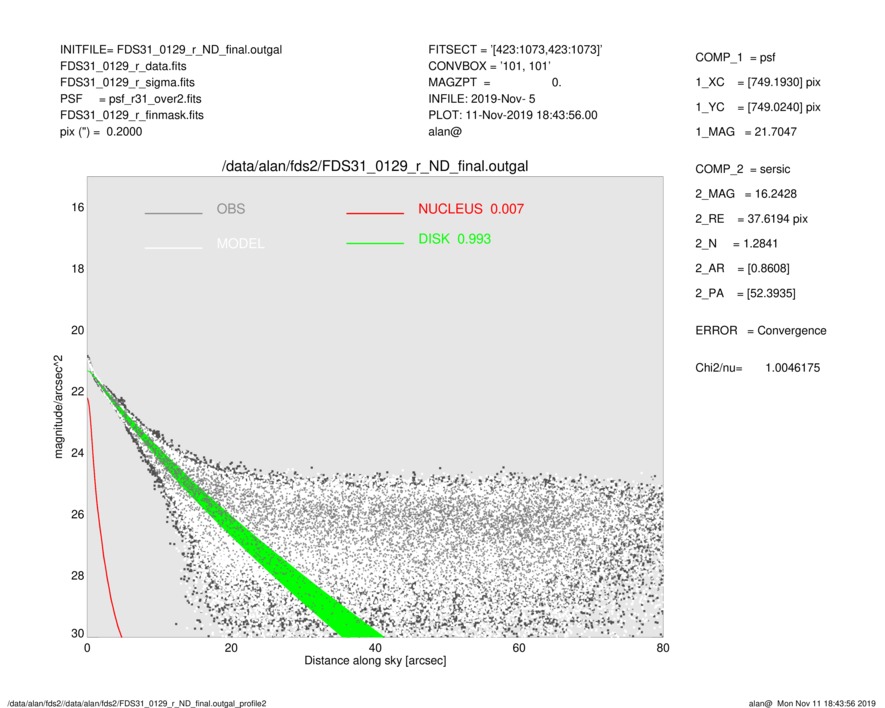
Task: Click the 2_PA = [52.3935] value
Action: tap(746, 294)
